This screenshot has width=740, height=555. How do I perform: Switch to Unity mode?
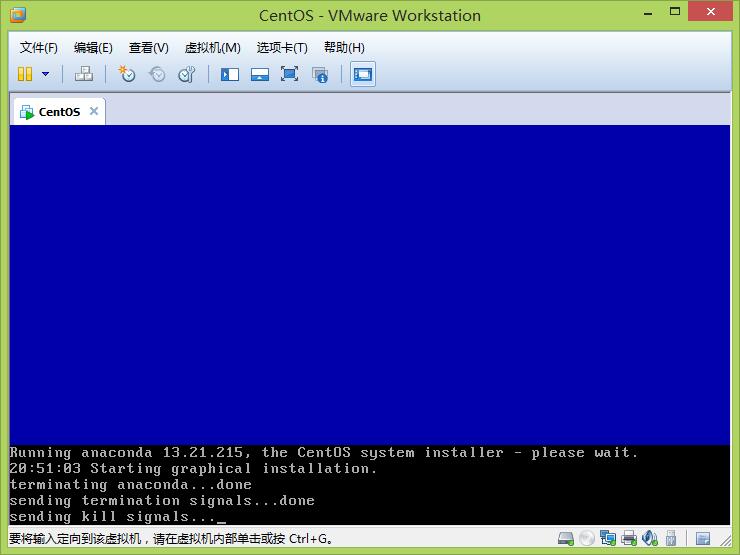point(320,74)
